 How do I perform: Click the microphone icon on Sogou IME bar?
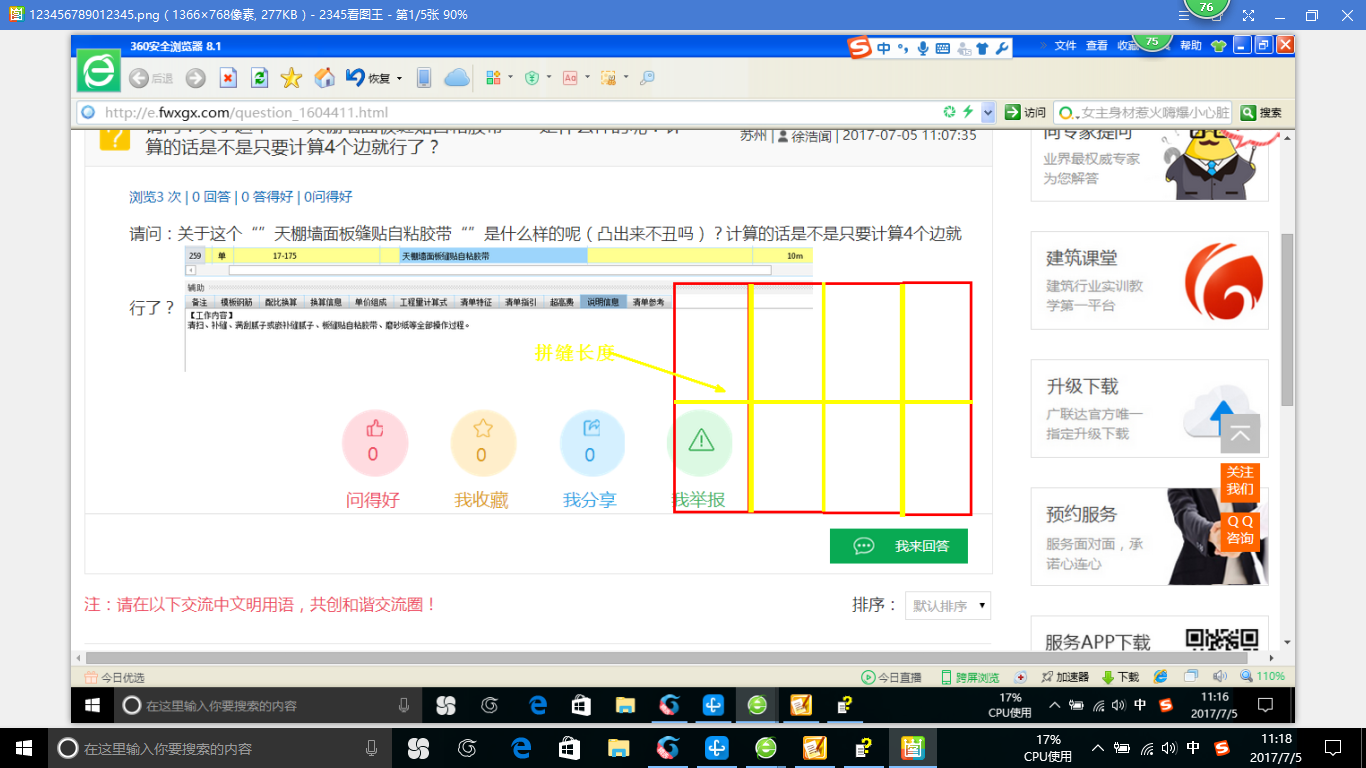pyautogui.click(x=923, y=47)
